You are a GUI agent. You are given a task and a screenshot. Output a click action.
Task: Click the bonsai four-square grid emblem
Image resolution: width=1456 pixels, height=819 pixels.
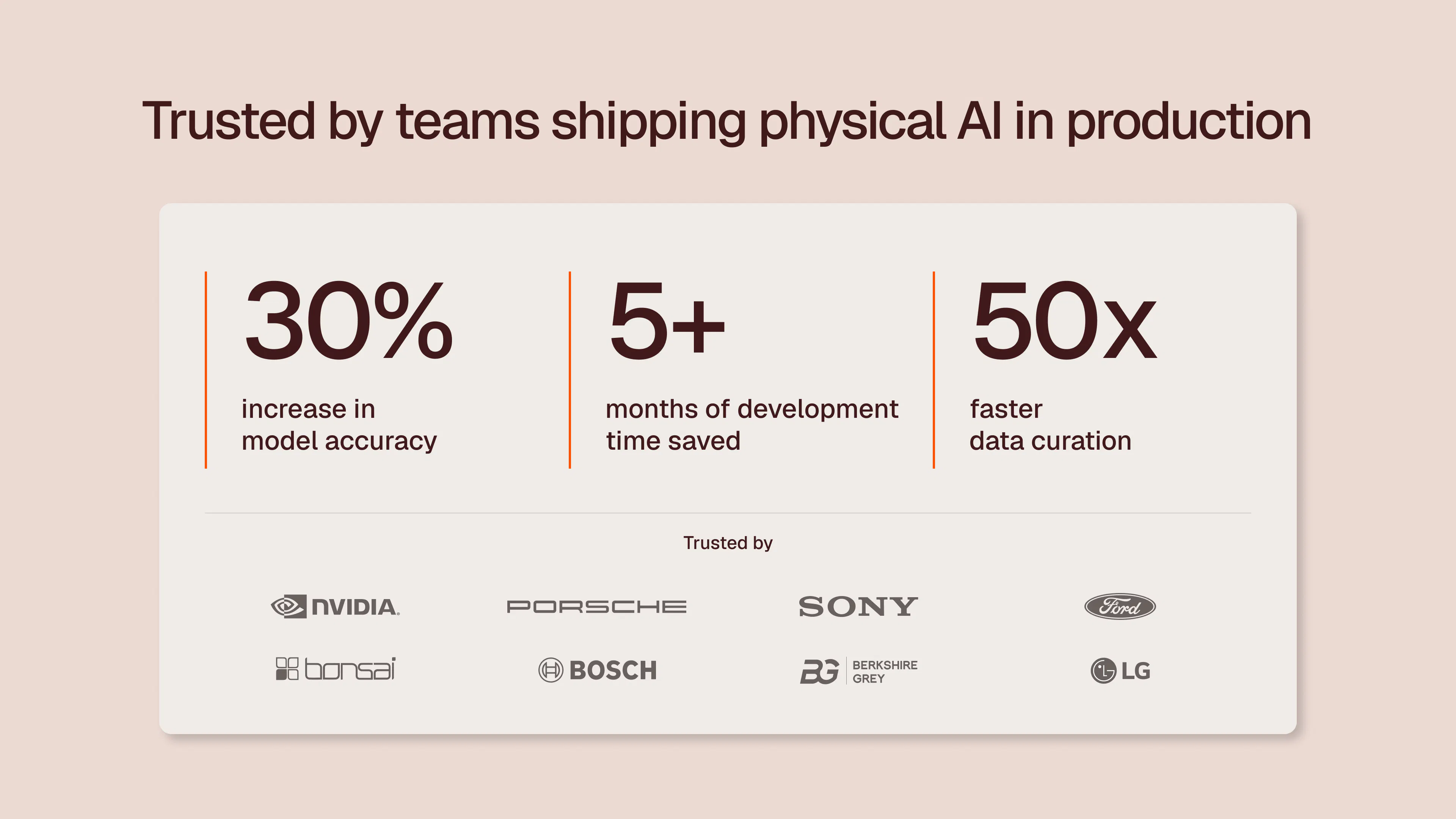pos(287,668)
